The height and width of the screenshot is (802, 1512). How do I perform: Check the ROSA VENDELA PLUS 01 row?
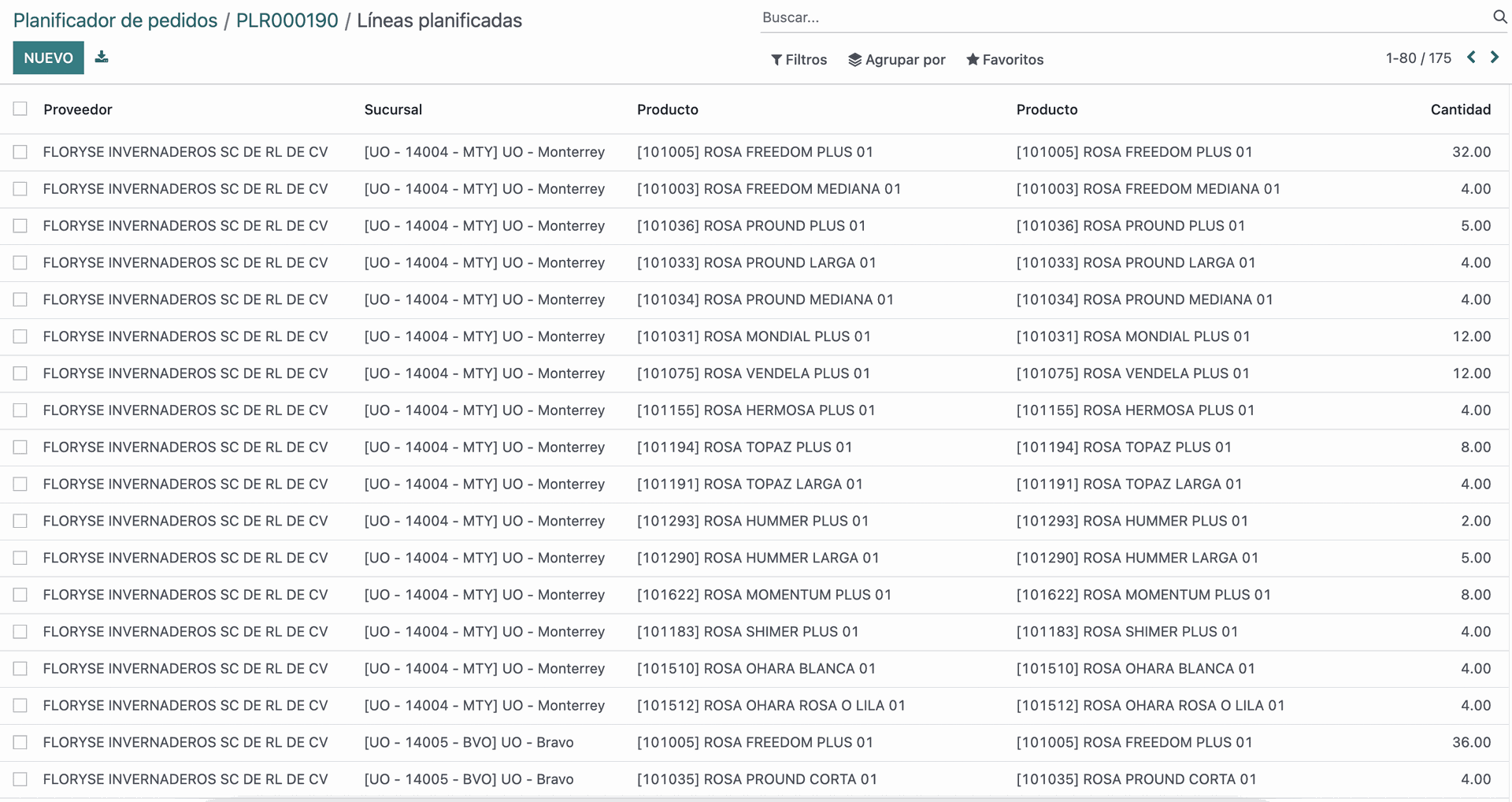pyautogui.click(x=20, y=373)
